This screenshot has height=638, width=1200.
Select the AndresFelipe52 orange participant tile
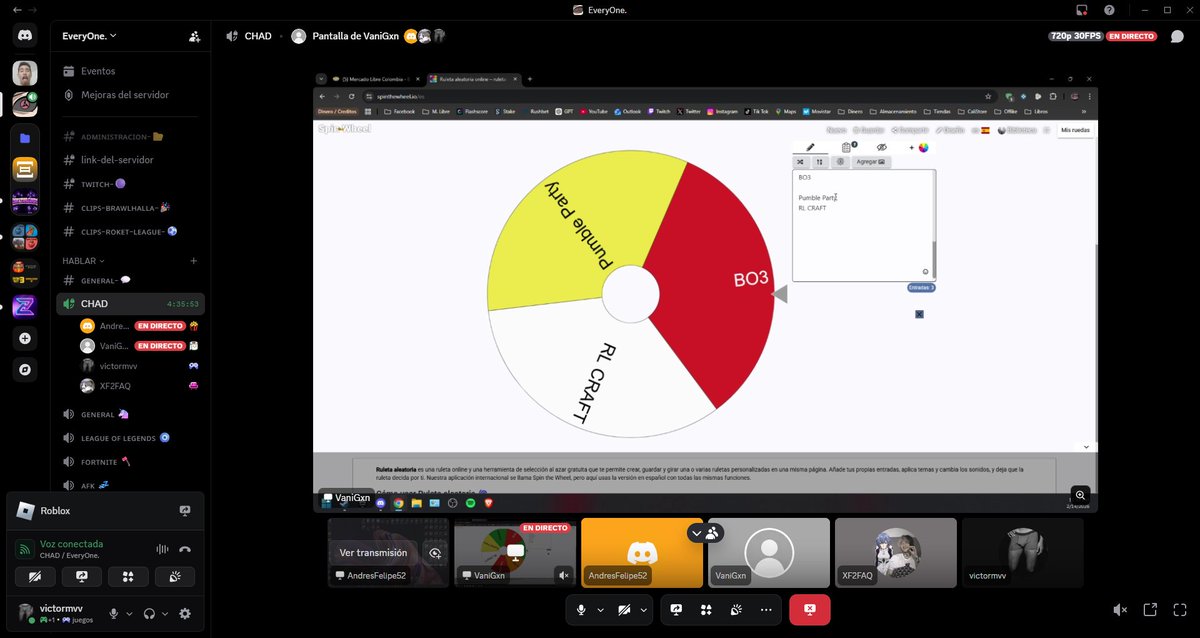click(642, 552)
